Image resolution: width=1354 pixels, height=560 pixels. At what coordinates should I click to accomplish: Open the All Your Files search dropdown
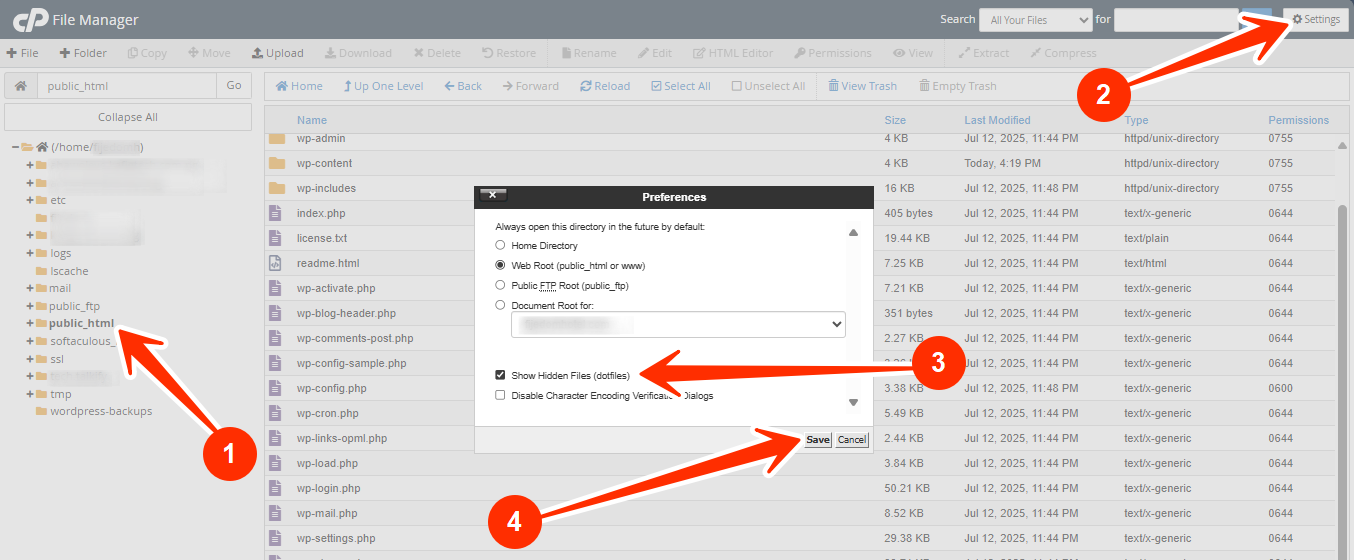pyautogui.click(x=1035, y=19)
